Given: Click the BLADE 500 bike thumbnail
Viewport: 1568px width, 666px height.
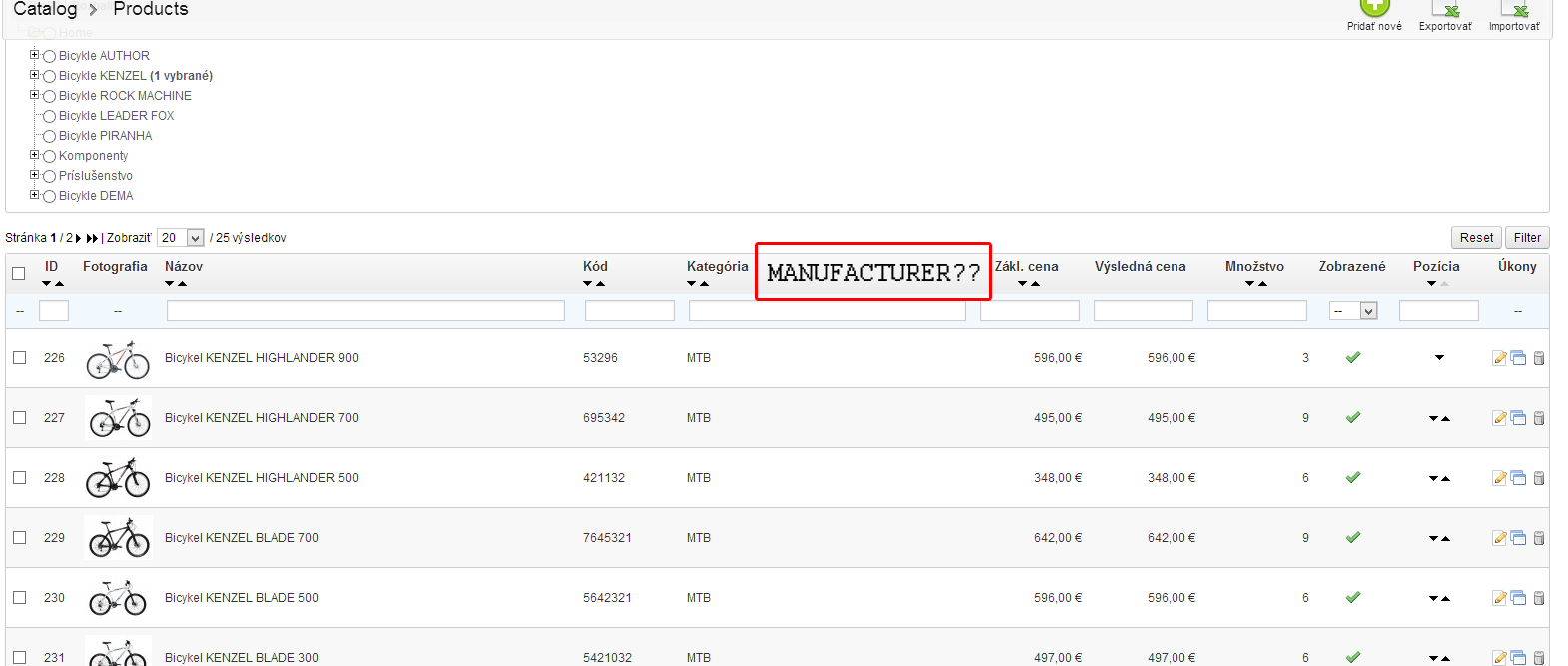Looking at the screenshot, I should tap(118, 597).
